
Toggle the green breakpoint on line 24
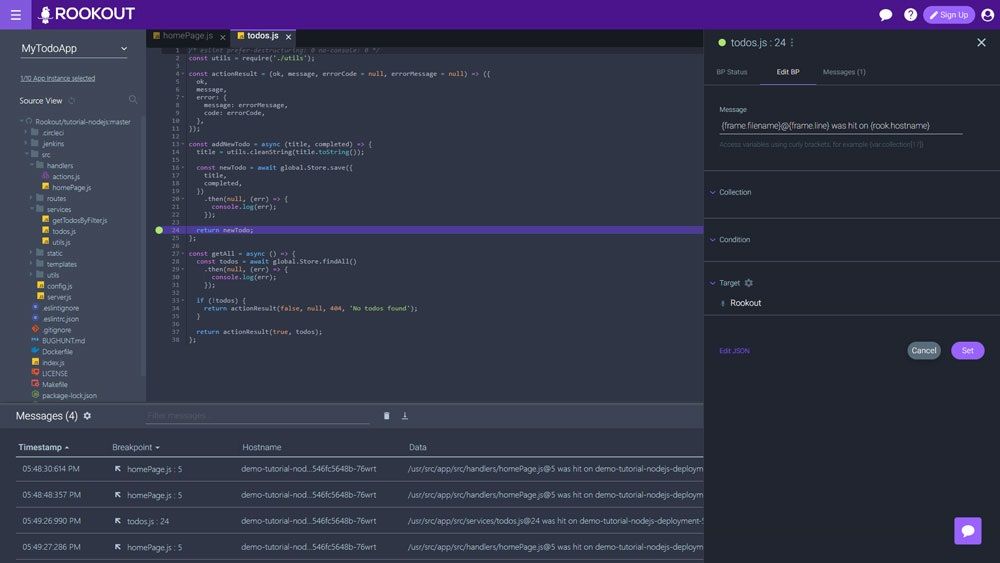[x=159, y=230]
